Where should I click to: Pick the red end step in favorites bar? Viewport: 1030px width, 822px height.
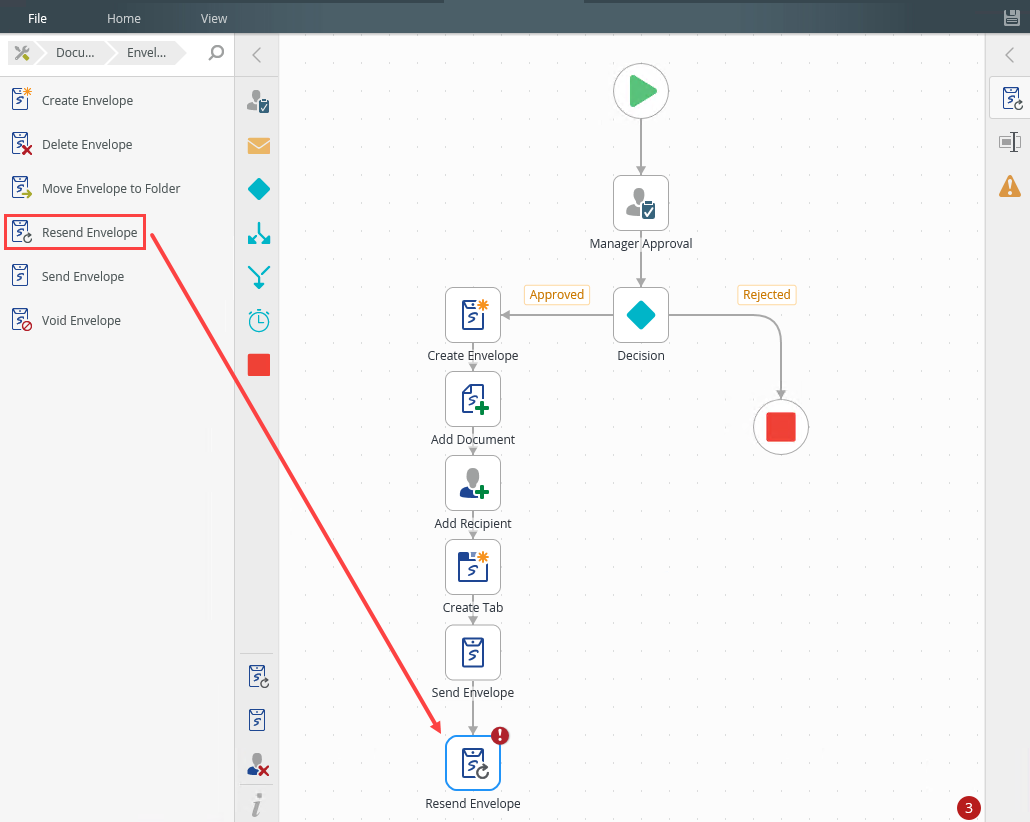(x=259, y=365)
